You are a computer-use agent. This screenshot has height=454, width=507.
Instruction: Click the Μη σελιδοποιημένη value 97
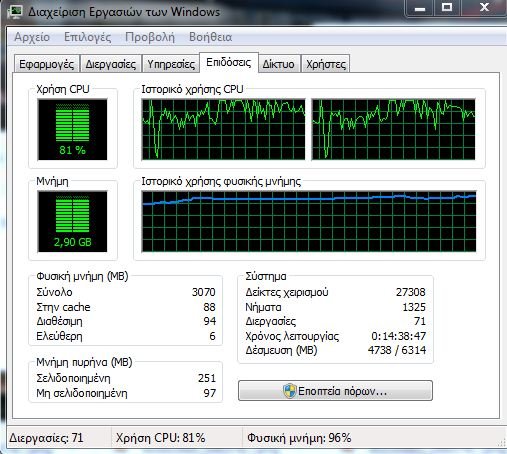[210, 393]
